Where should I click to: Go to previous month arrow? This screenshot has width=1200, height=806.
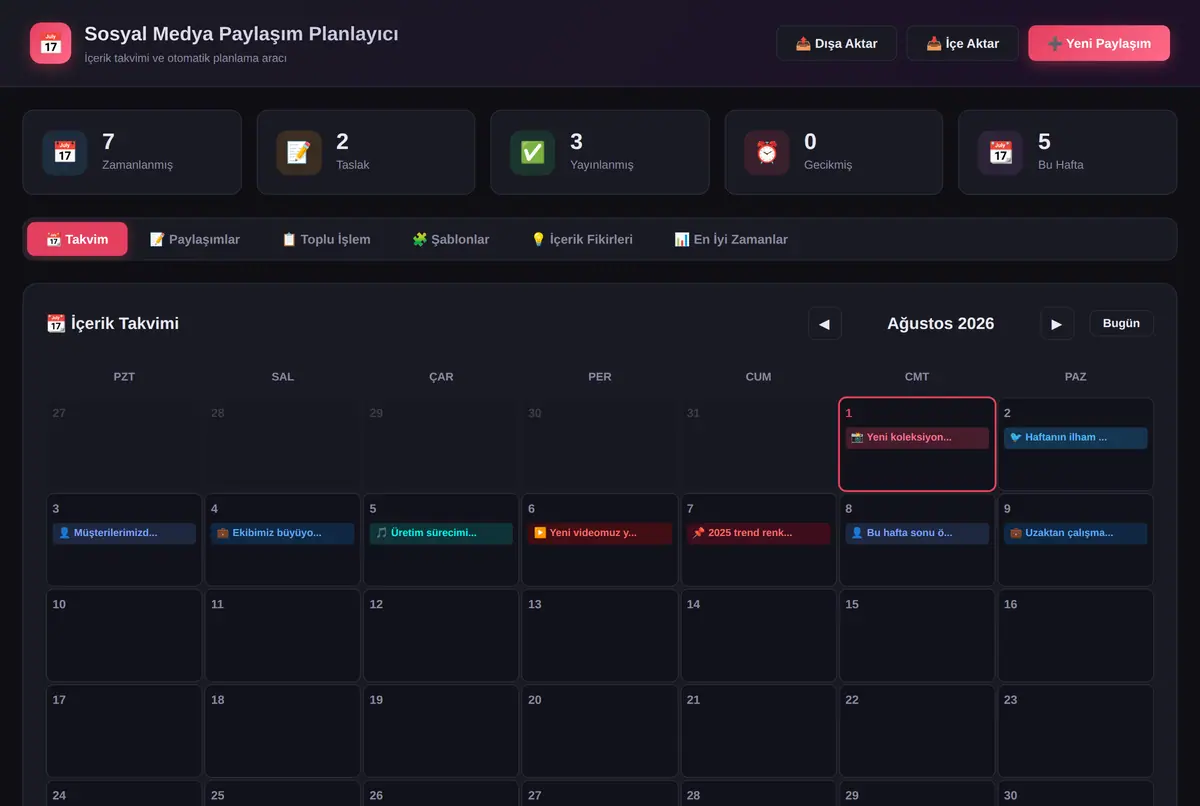point(825,323)
